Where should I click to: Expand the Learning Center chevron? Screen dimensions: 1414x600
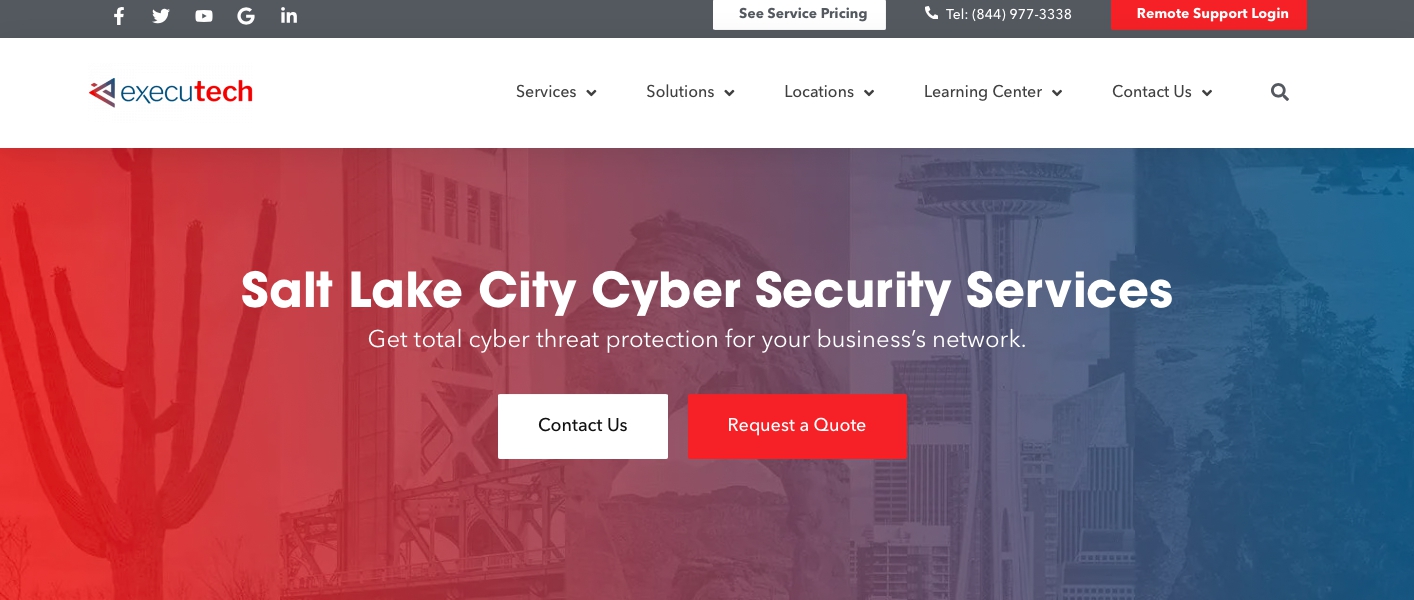[1057, 93]
